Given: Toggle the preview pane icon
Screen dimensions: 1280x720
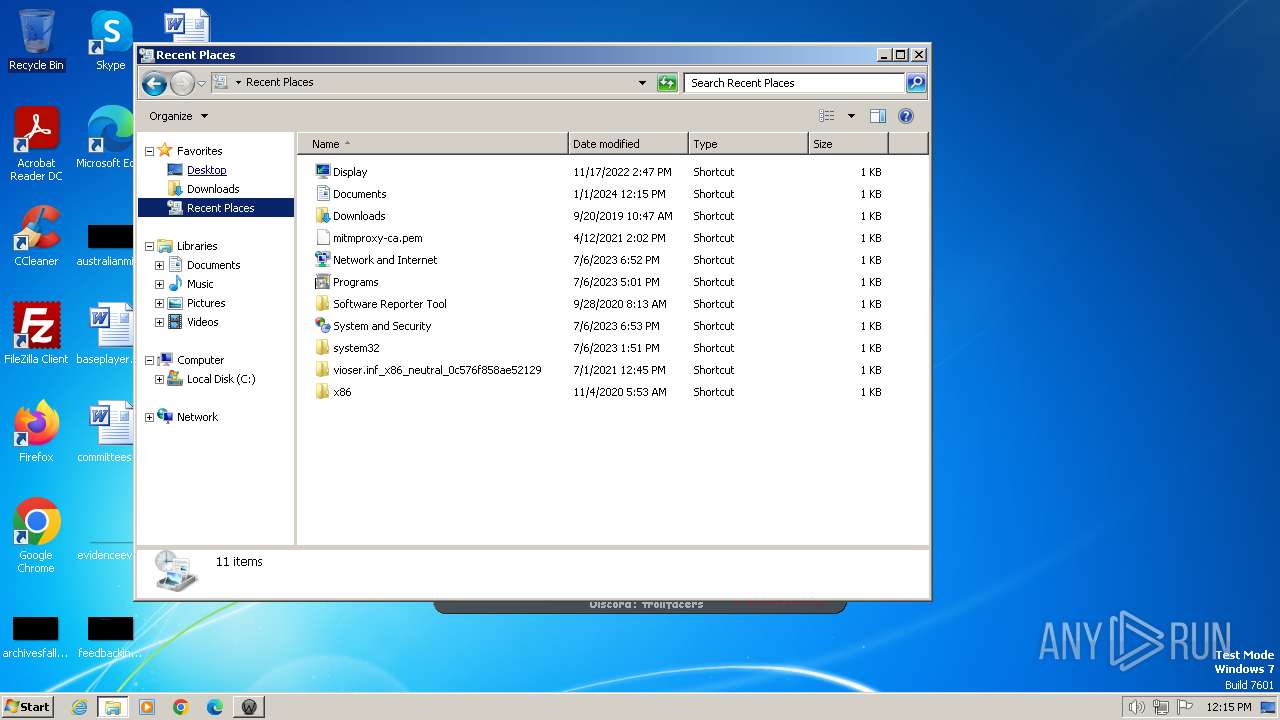Looking at the screenshot, I should click(x=877, y=116).
